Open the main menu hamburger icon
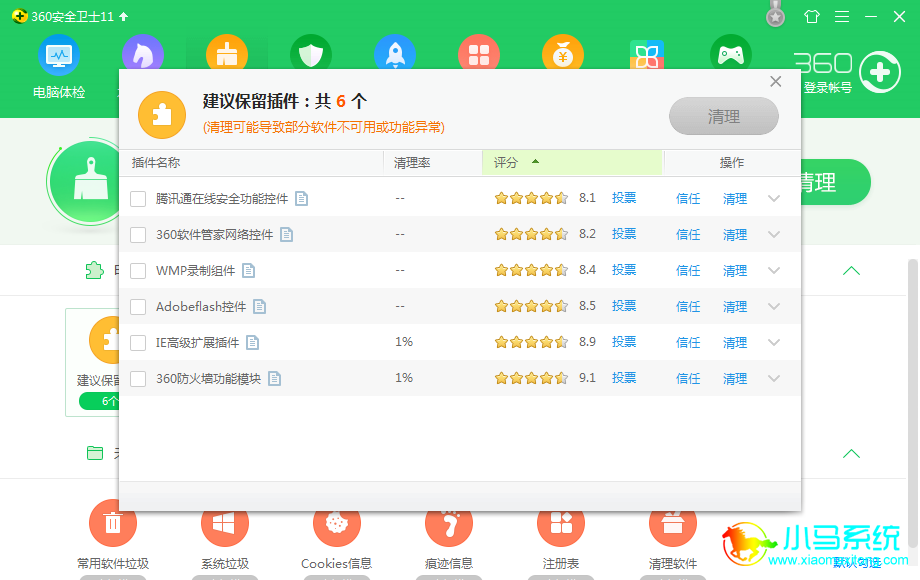The width and height of the screenshot is (920, 580). (842, 16)
